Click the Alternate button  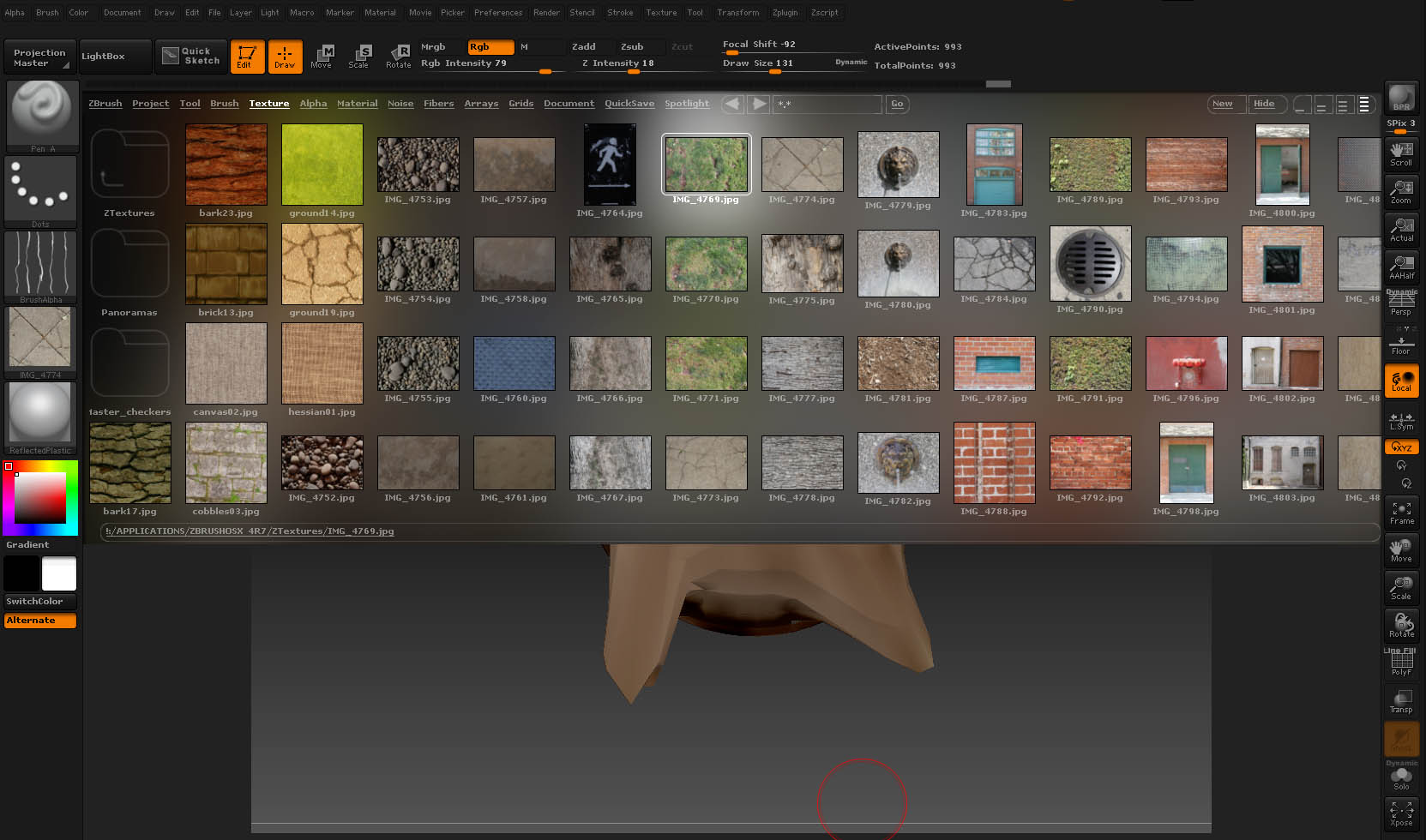click(x=40, y=621)
